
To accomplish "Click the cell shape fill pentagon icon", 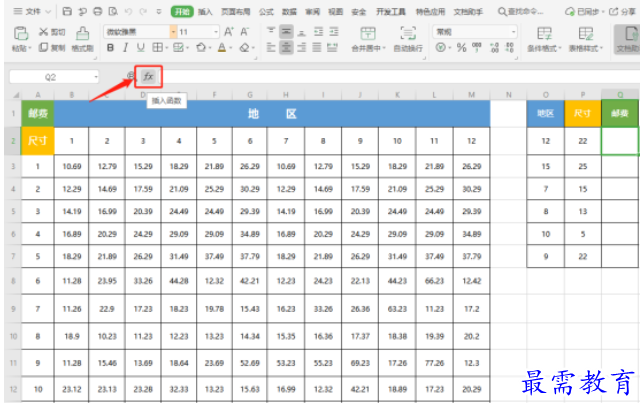I will pos(201,48).
